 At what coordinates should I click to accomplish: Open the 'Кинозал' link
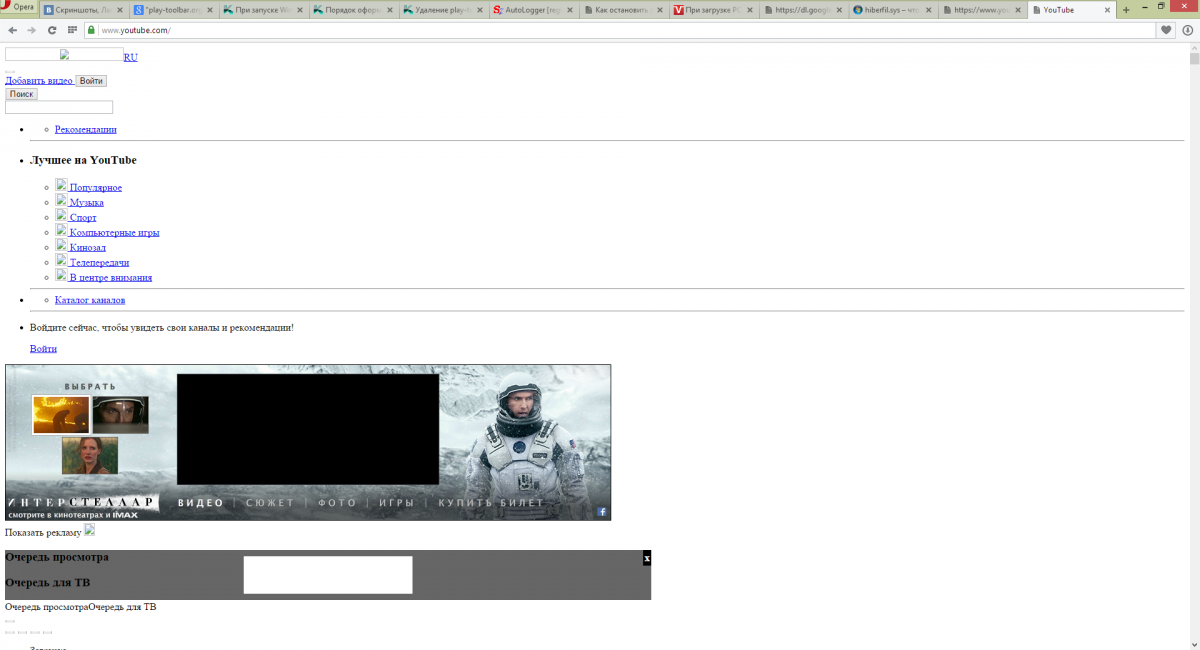88,247
